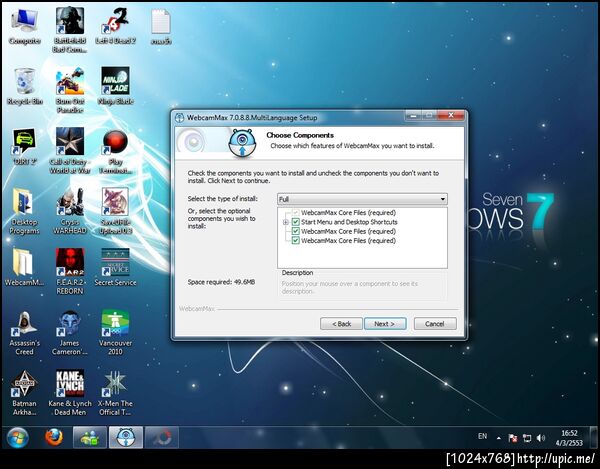Select the Play Terminat... red icon shortcut
The width and height of the screenshot is (600, 469).
(115, 151)
